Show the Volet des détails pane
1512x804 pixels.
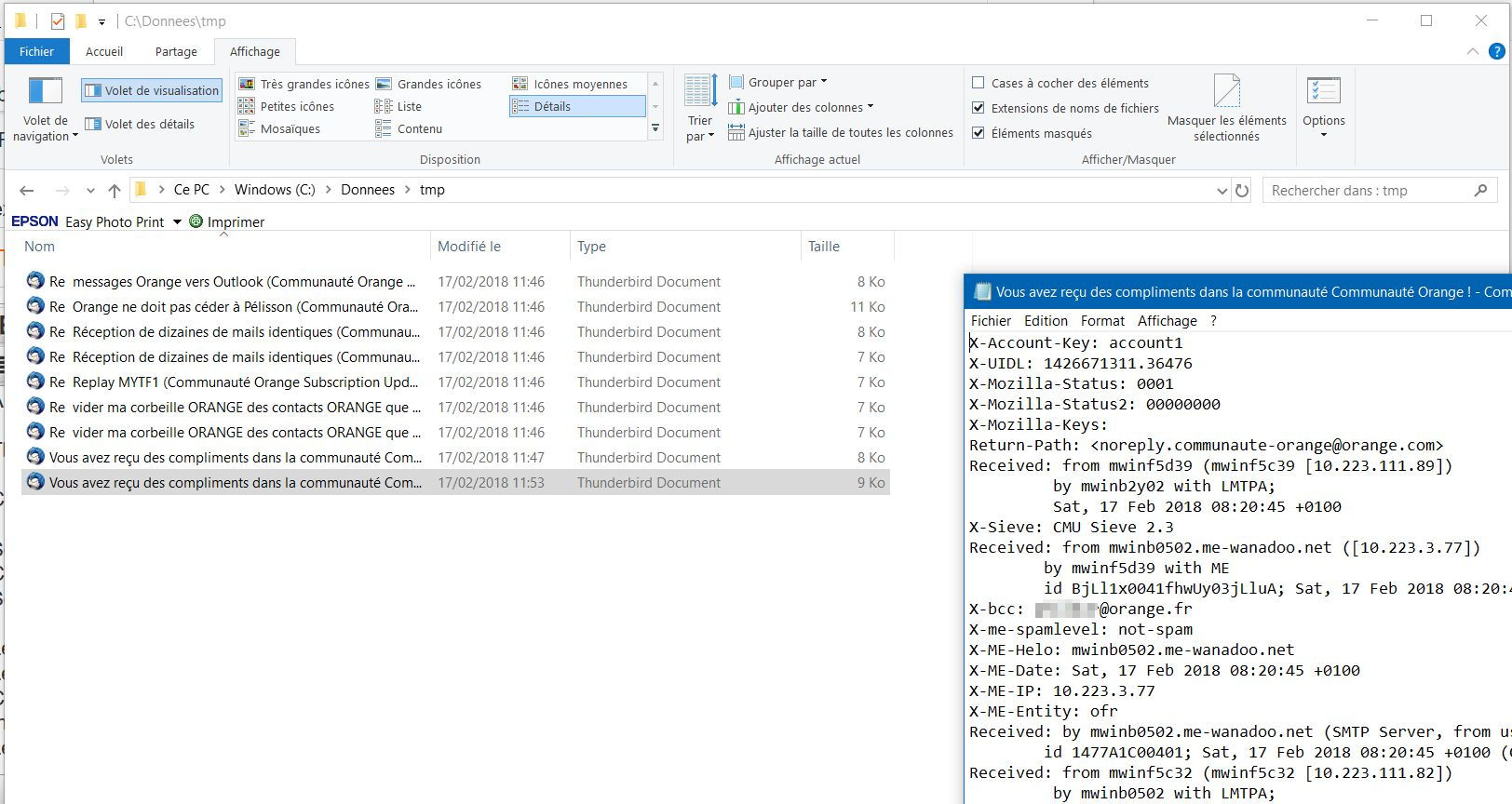coord(141,124)
